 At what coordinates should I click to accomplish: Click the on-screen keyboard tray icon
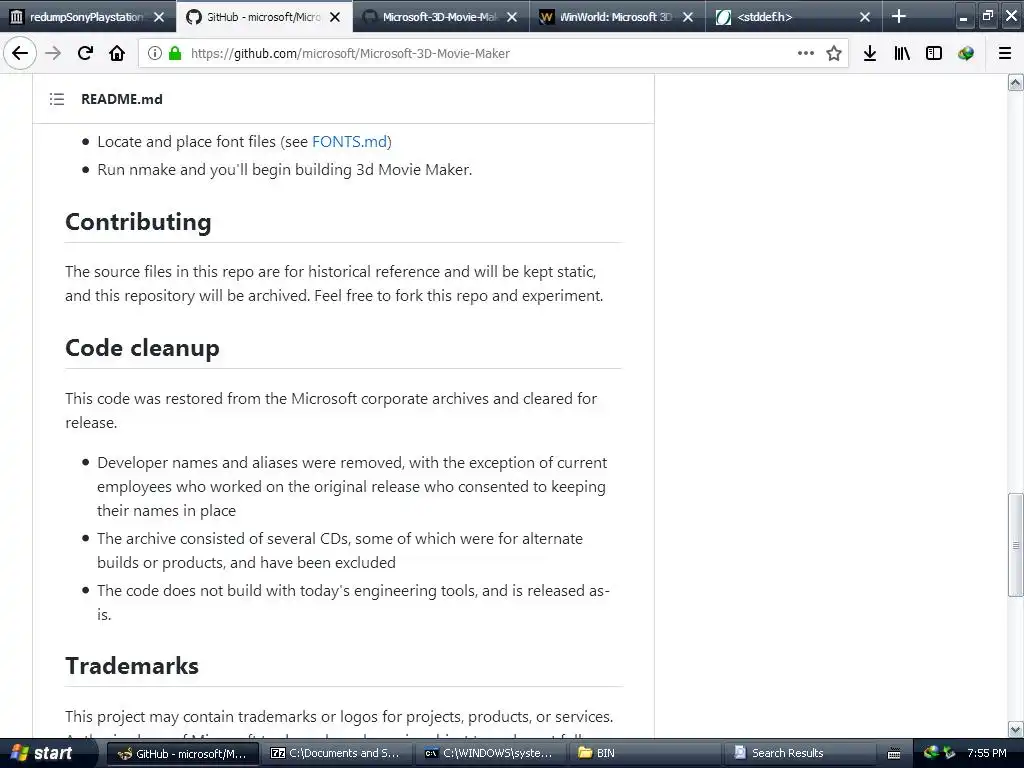894,754
